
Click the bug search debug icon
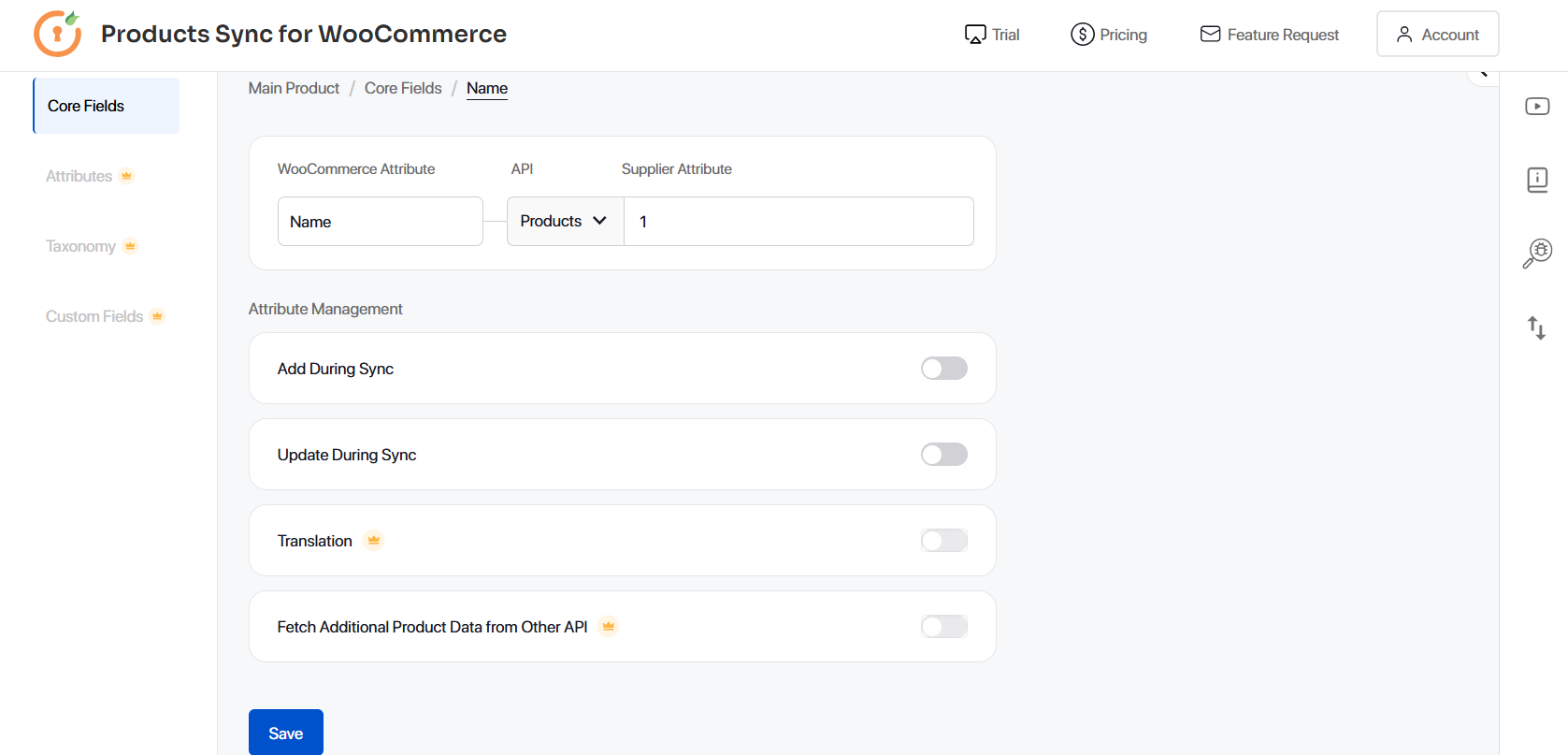(1537, 253)
